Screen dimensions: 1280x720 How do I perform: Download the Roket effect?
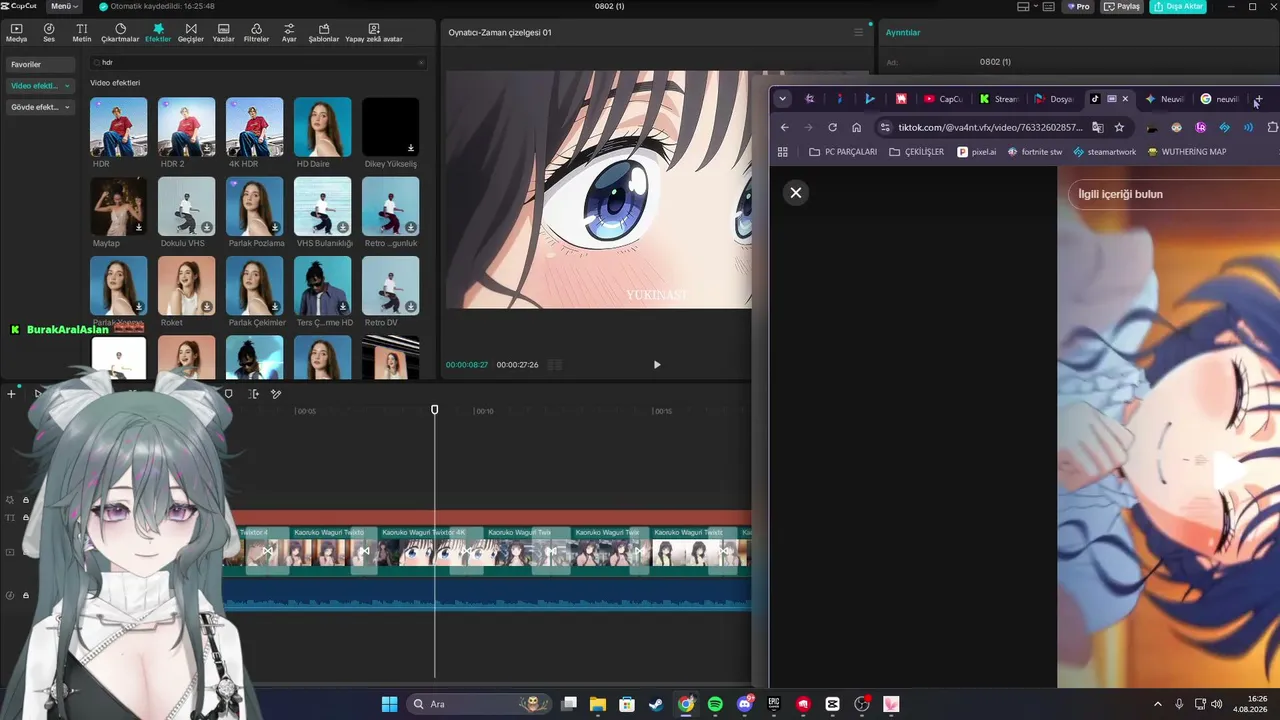(207, 306)
